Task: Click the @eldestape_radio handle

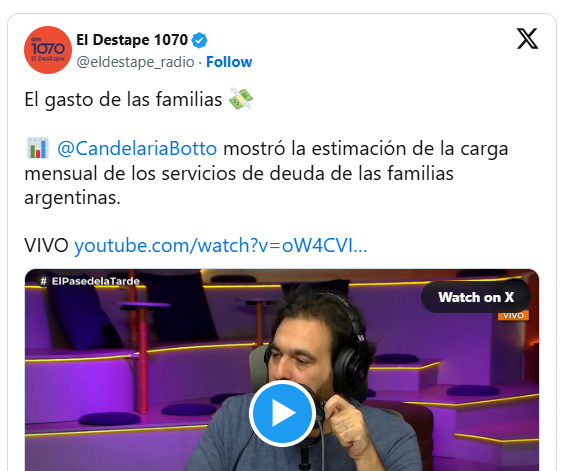Action: click(135, 62)
